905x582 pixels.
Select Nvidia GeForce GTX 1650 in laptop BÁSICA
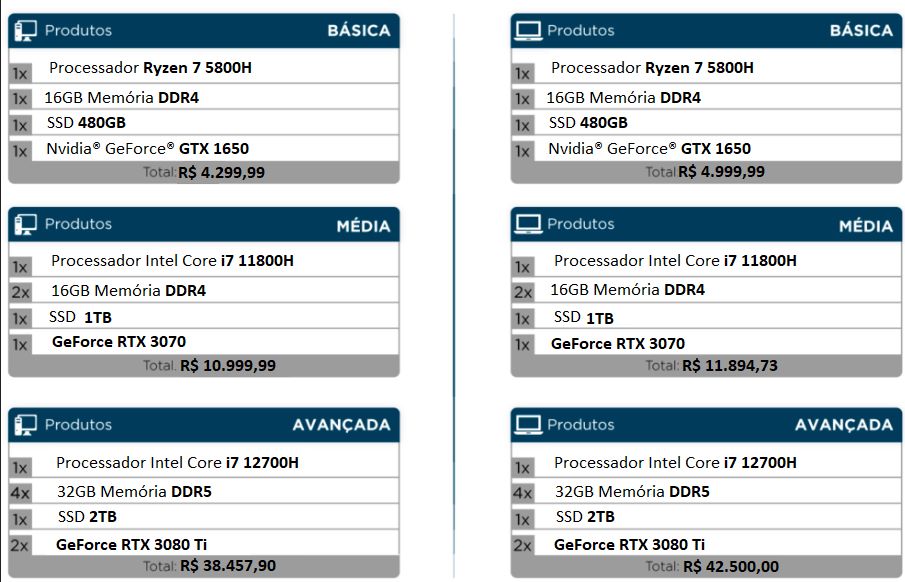(649, 149)
